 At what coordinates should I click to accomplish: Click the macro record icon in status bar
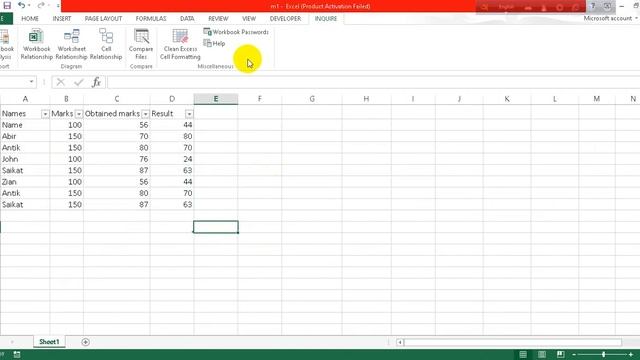point(17,355)
